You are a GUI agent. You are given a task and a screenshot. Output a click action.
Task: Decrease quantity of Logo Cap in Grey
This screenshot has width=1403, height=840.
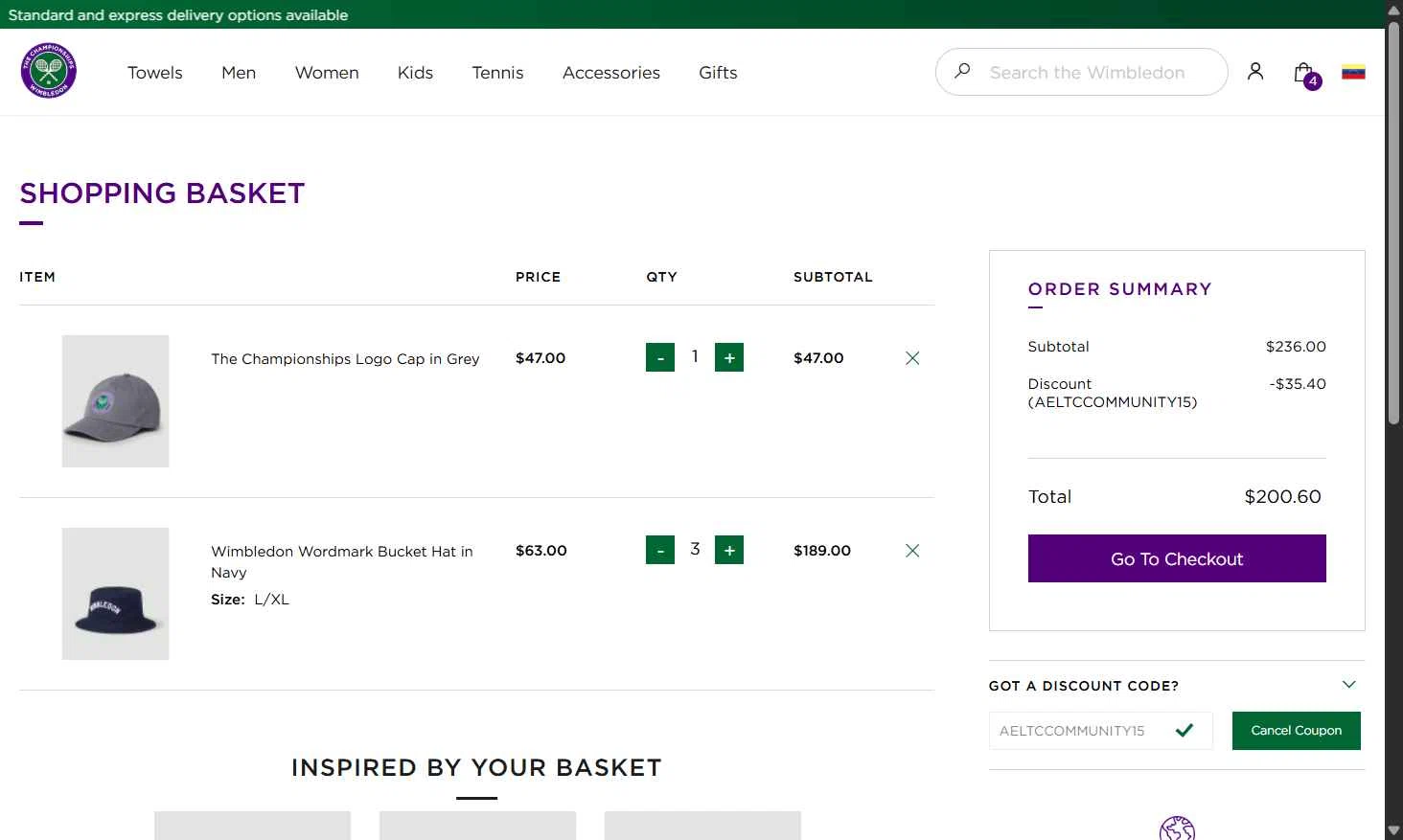pyautogui.click(x=660, y=357)
